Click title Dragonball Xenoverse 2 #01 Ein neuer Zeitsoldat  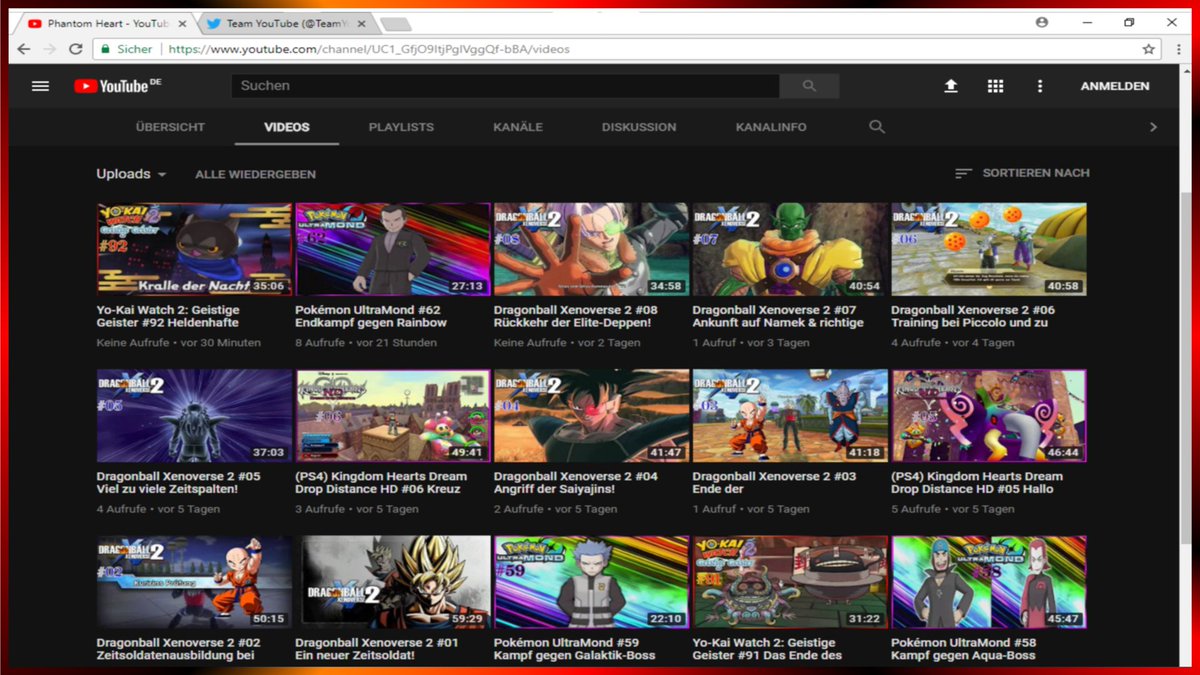coord(377,649)
